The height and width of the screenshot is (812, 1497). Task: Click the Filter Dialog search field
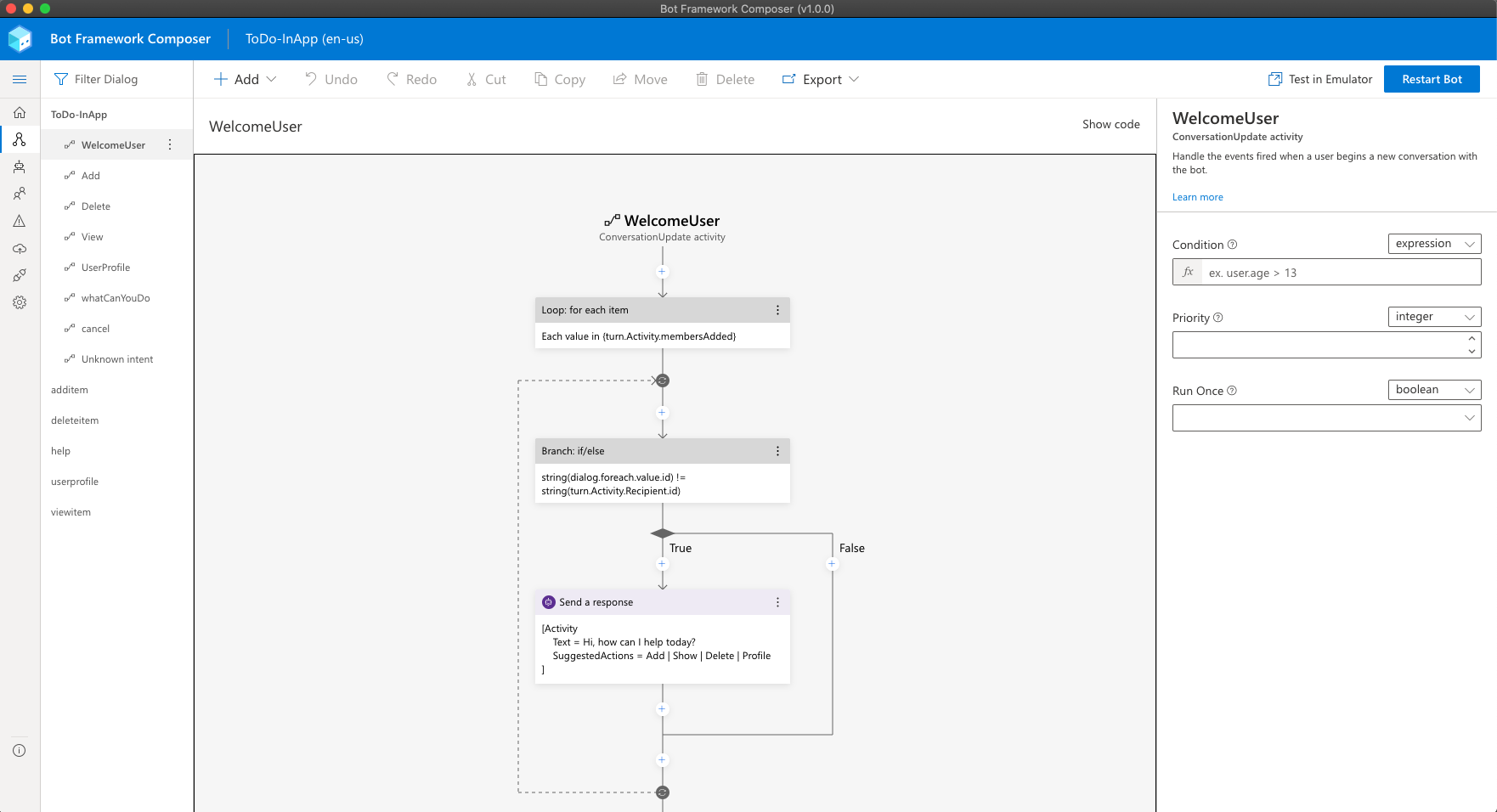pos(116,79)
